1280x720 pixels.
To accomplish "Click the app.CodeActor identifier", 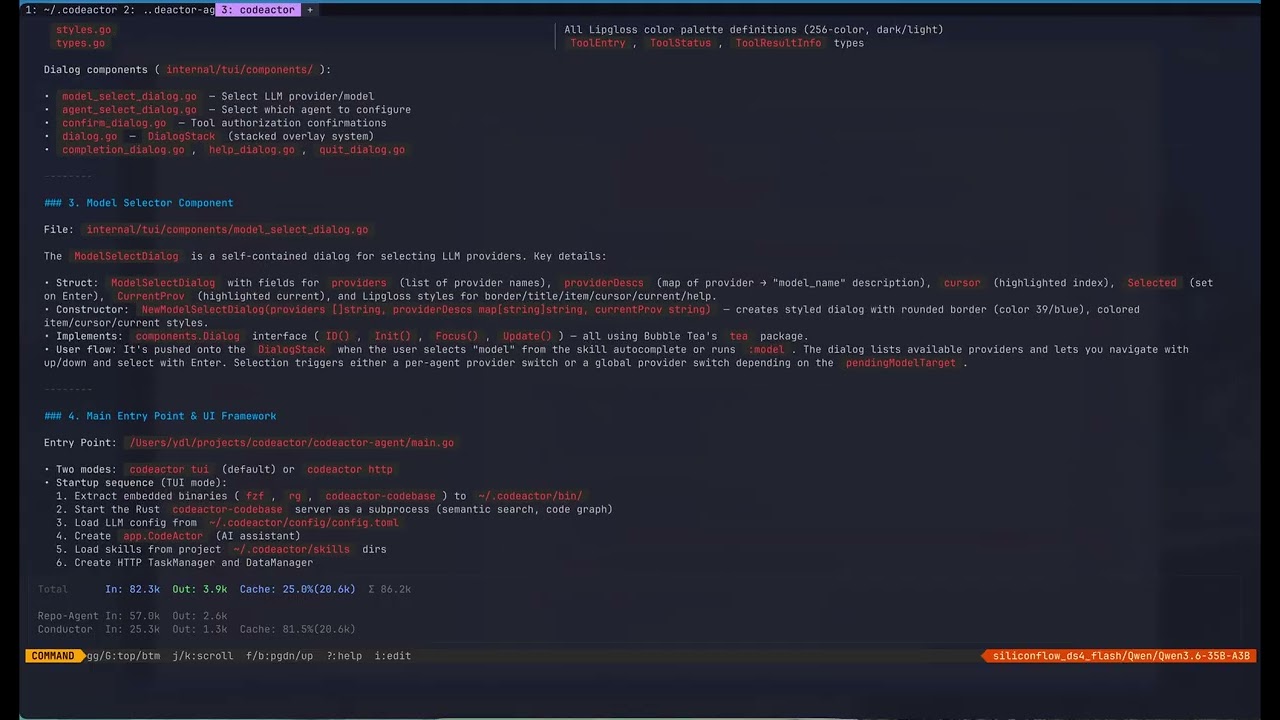I will 163,536.
